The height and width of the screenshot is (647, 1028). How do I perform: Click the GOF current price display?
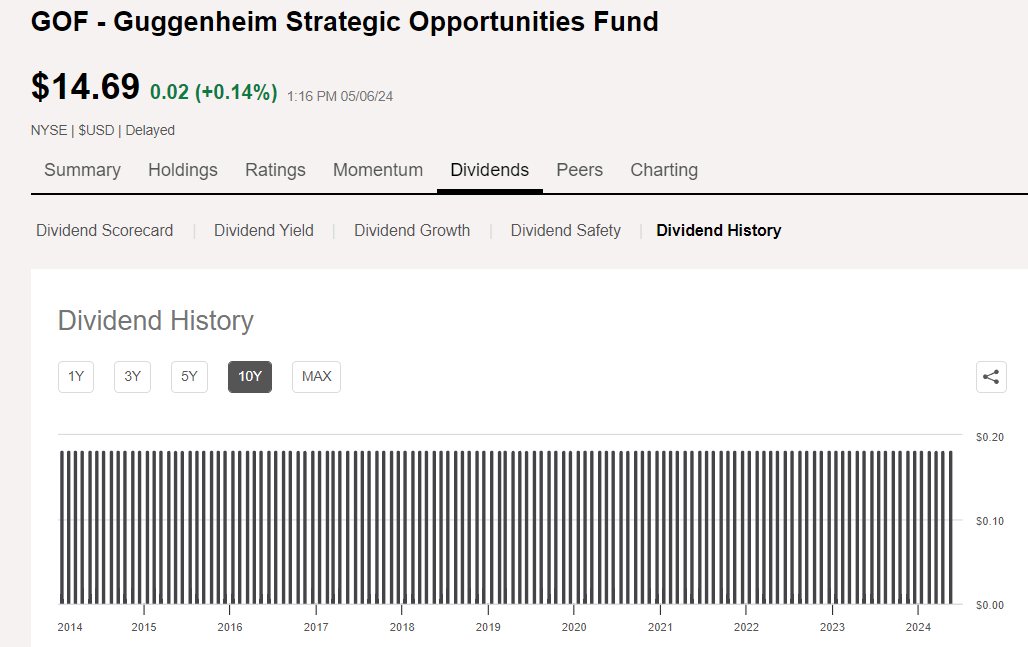85,87
